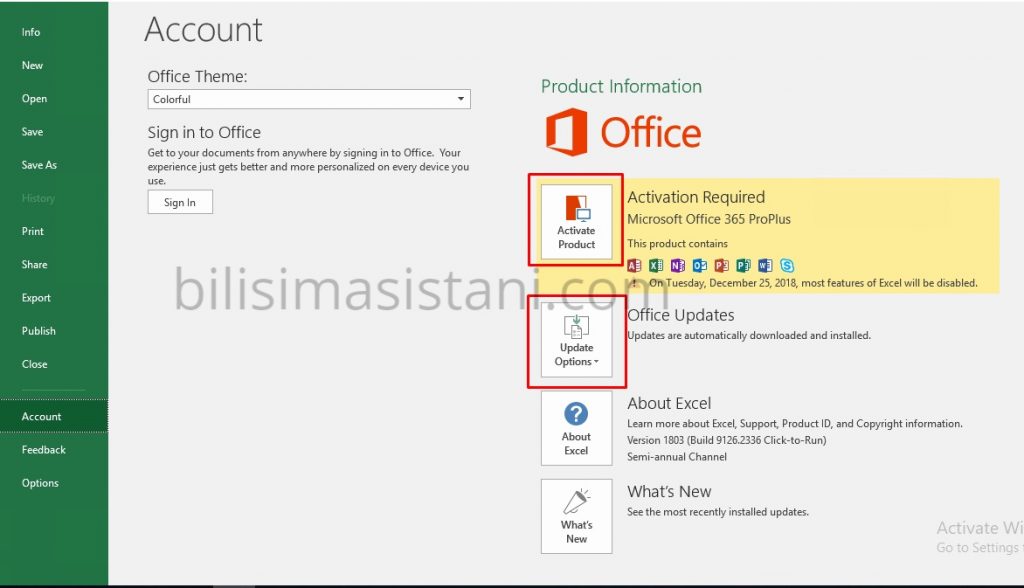1024x588 pixels.
Task: Click the What's New heading
Action: point(669,491)
